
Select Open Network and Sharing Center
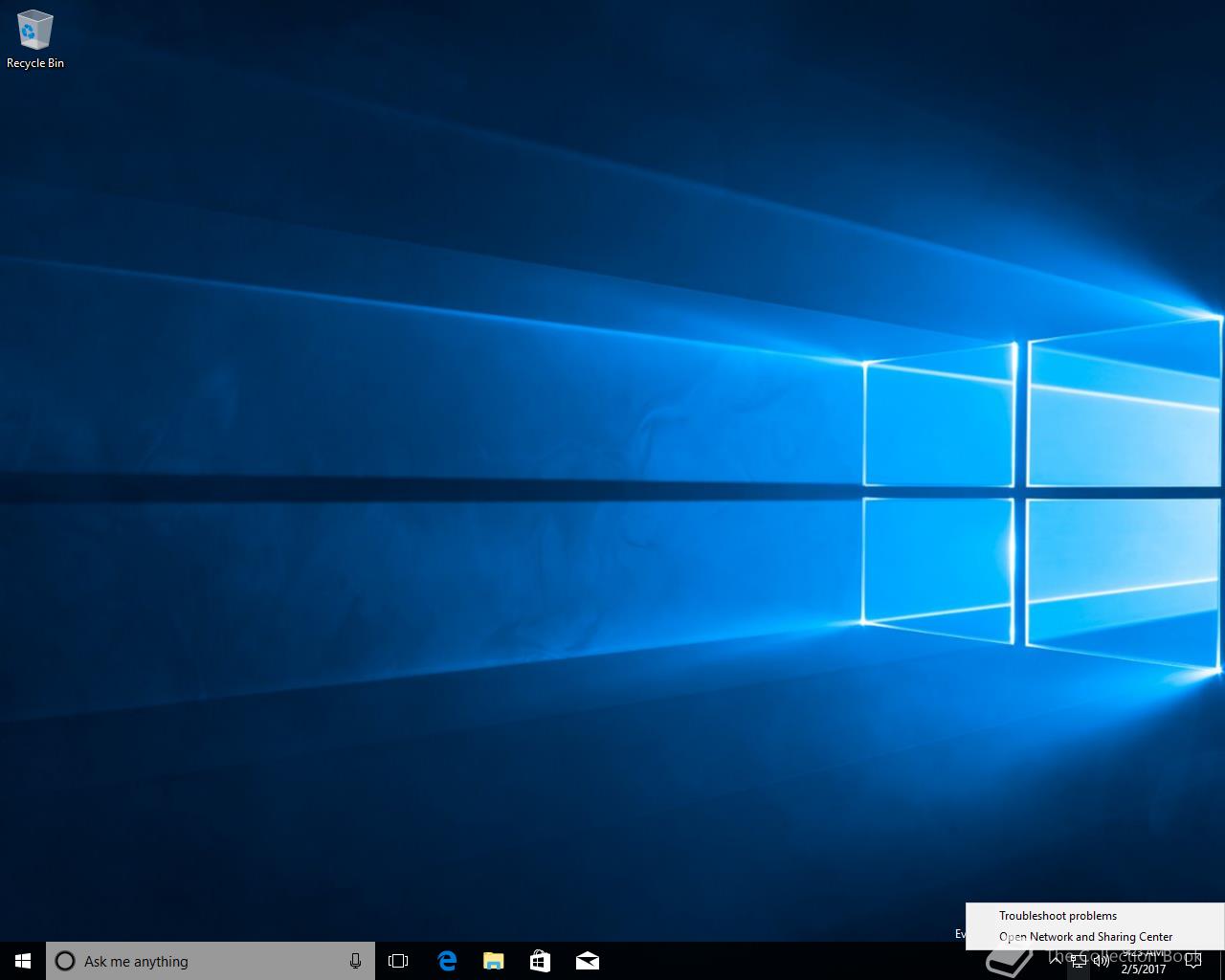tap(1095, 937)
